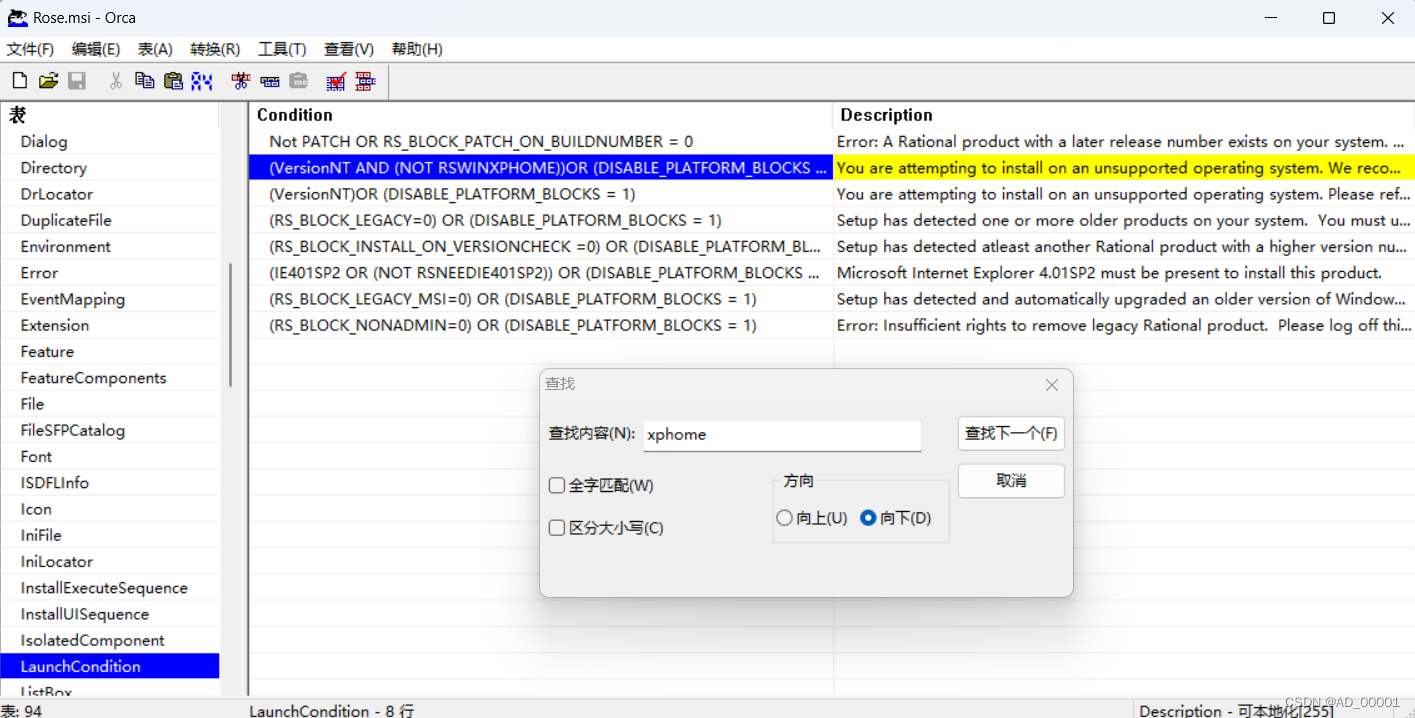Select the RSWINXPHOME condition cell
1415x718 pixels.
point(540,168)
